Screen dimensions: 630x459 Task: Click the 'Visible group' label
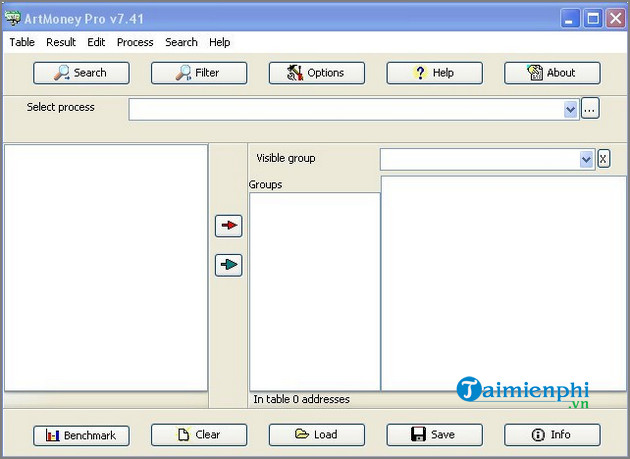286,158
